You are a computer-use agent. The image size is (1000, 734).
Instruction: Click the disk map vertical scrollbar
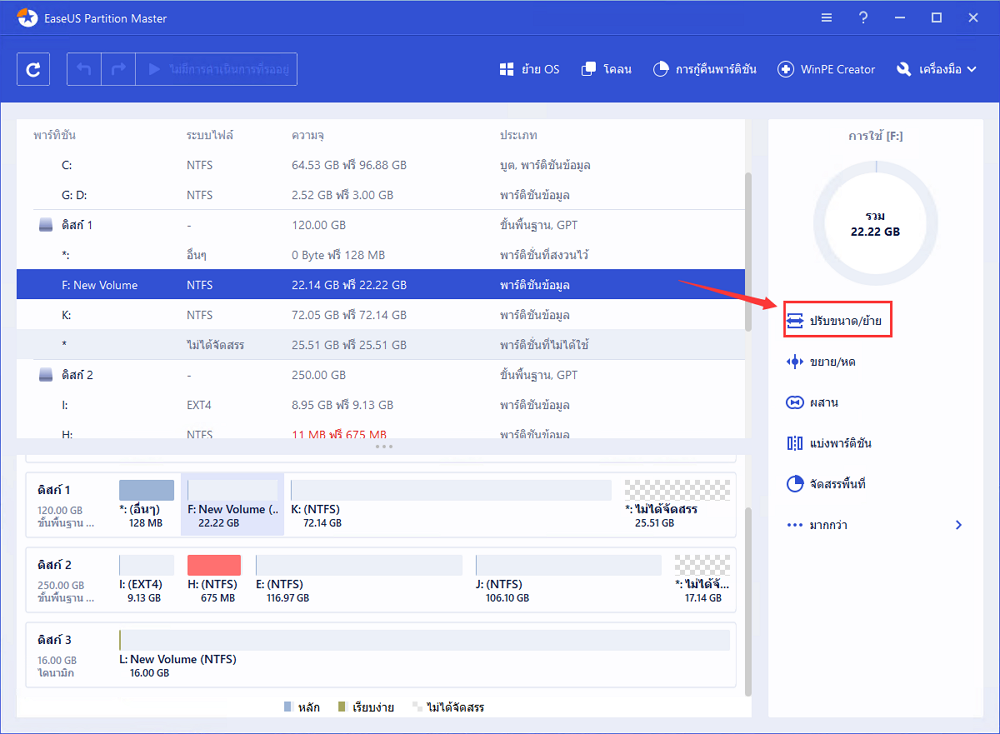tap(748, 601)
